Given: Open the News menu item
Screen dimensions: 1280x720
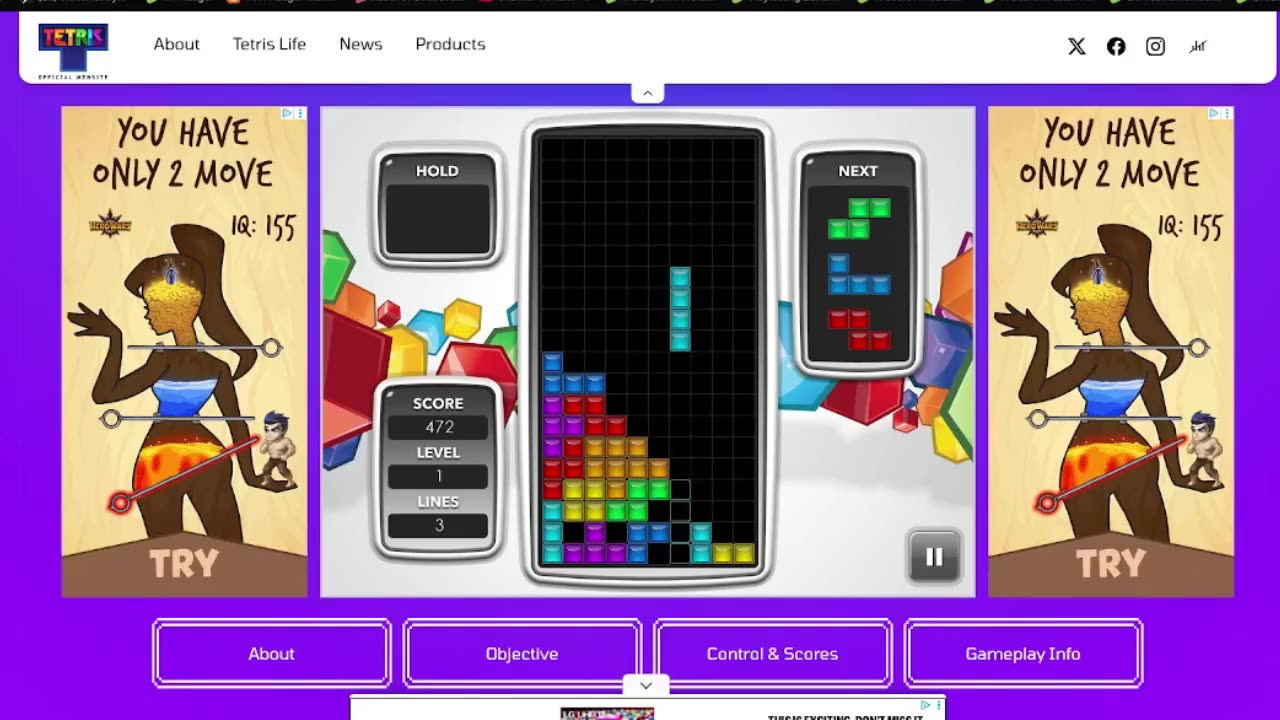Looking at the screenshot, I should [x=360, y=44].
